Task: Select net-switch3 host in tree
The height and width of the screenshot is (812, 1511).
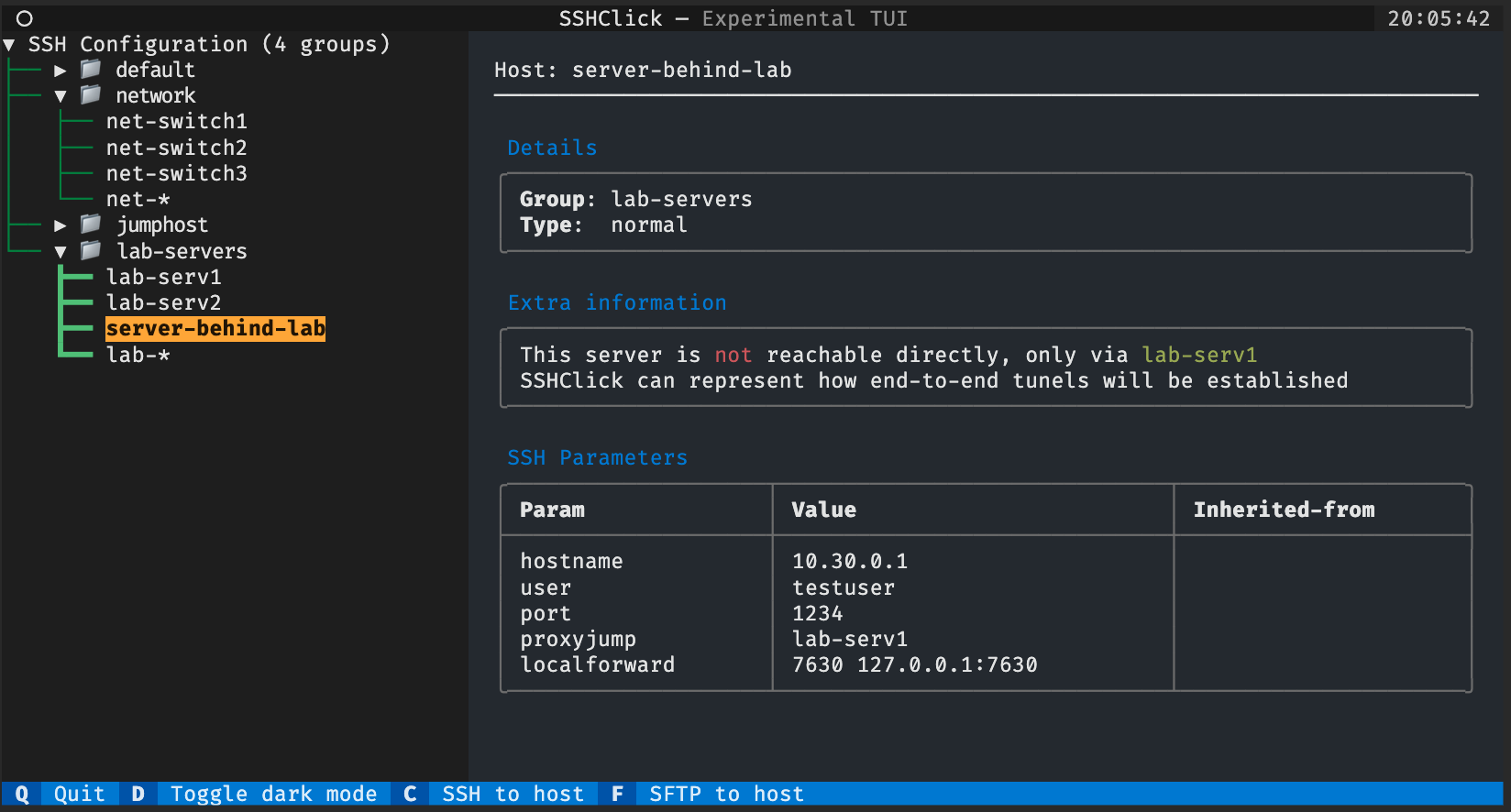Action: point(176,173)
